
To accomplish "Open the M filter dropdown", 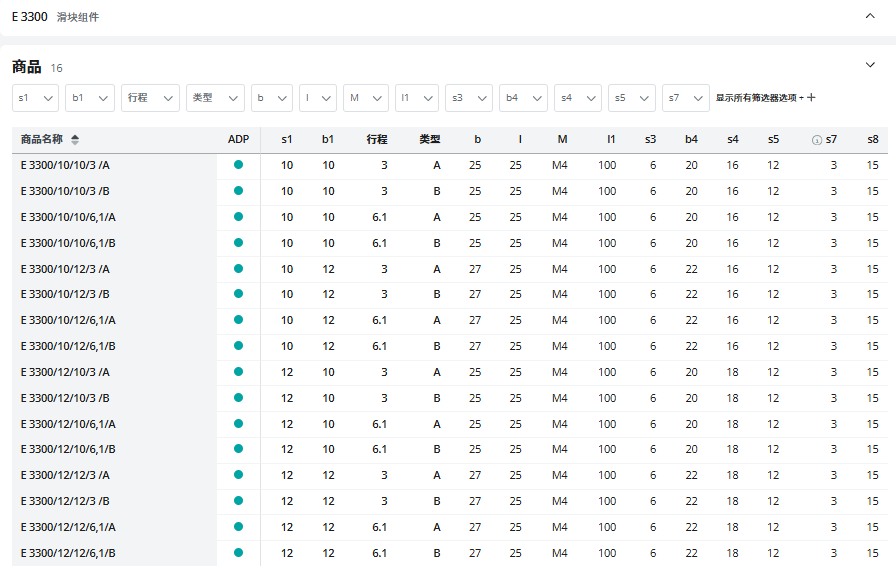I will [x=366, y=98].
